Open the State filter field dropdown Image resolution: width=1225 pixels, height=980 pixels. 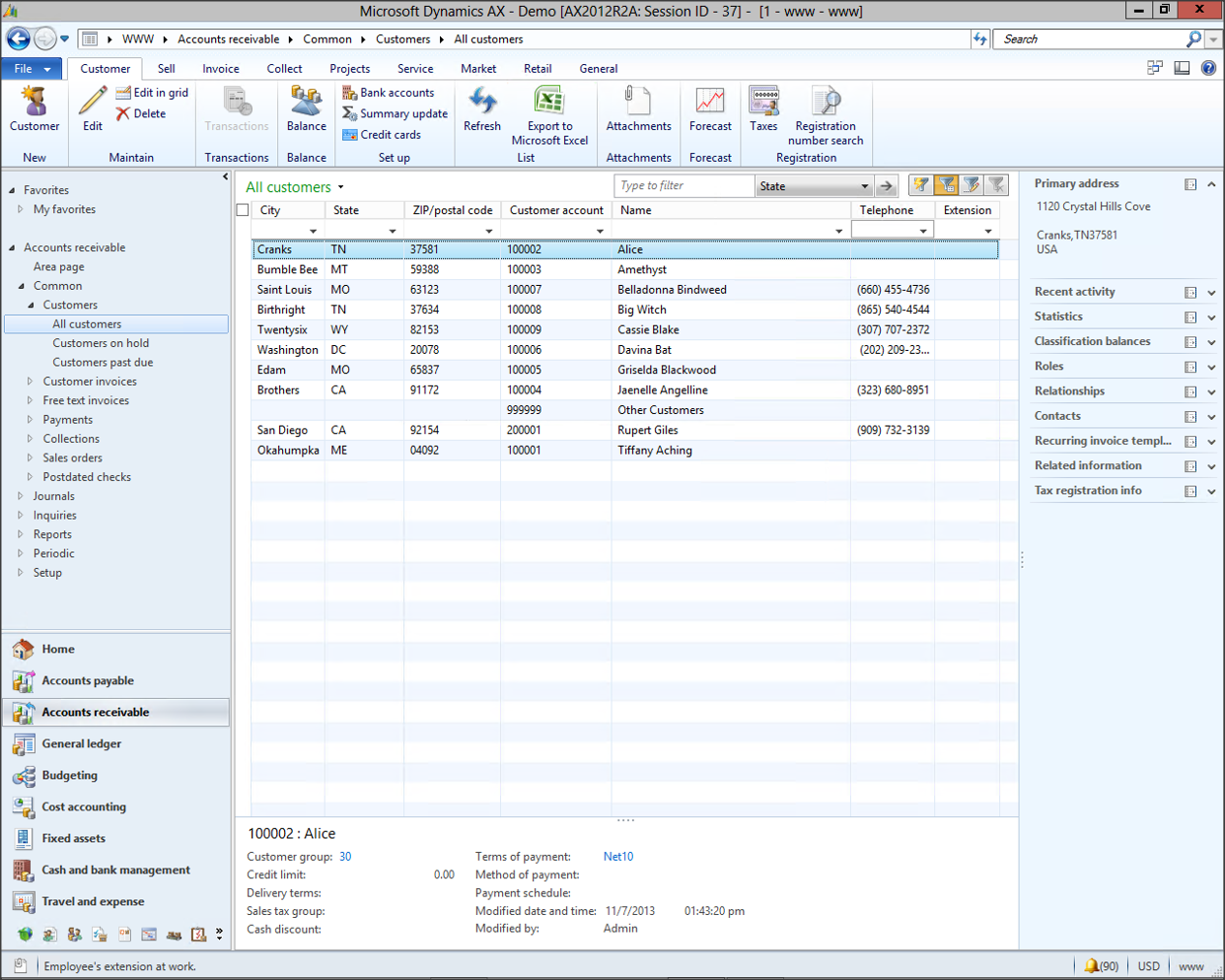point(864,186)
